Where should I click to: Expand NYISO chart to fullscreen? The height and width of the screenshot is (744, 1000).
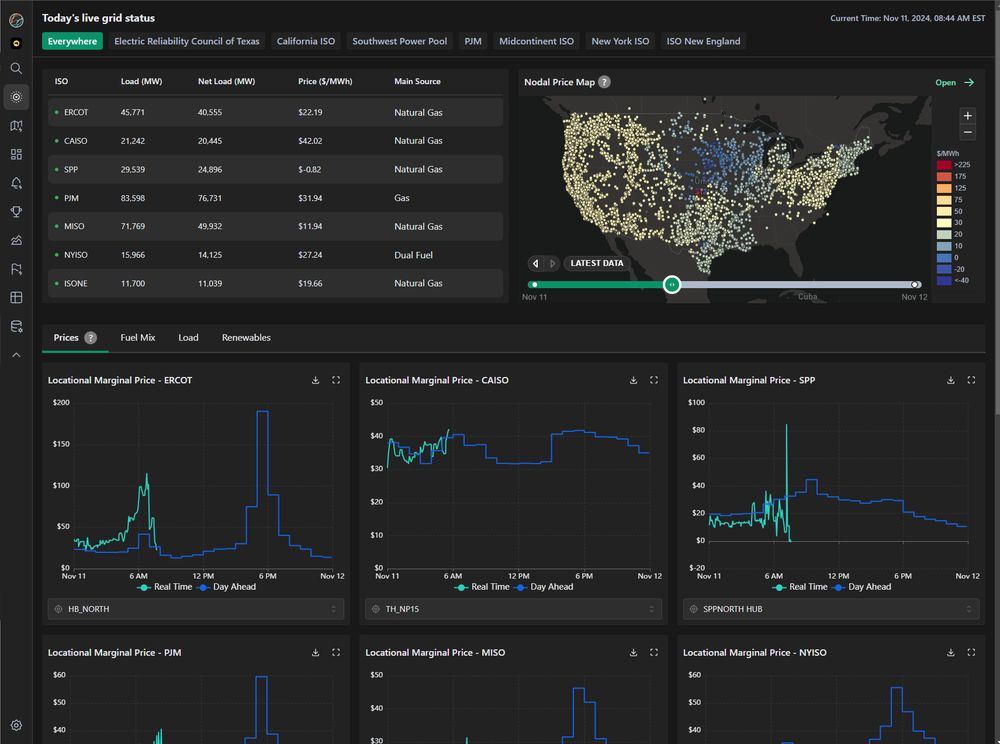pyautogui.click(x=971, y=652)
